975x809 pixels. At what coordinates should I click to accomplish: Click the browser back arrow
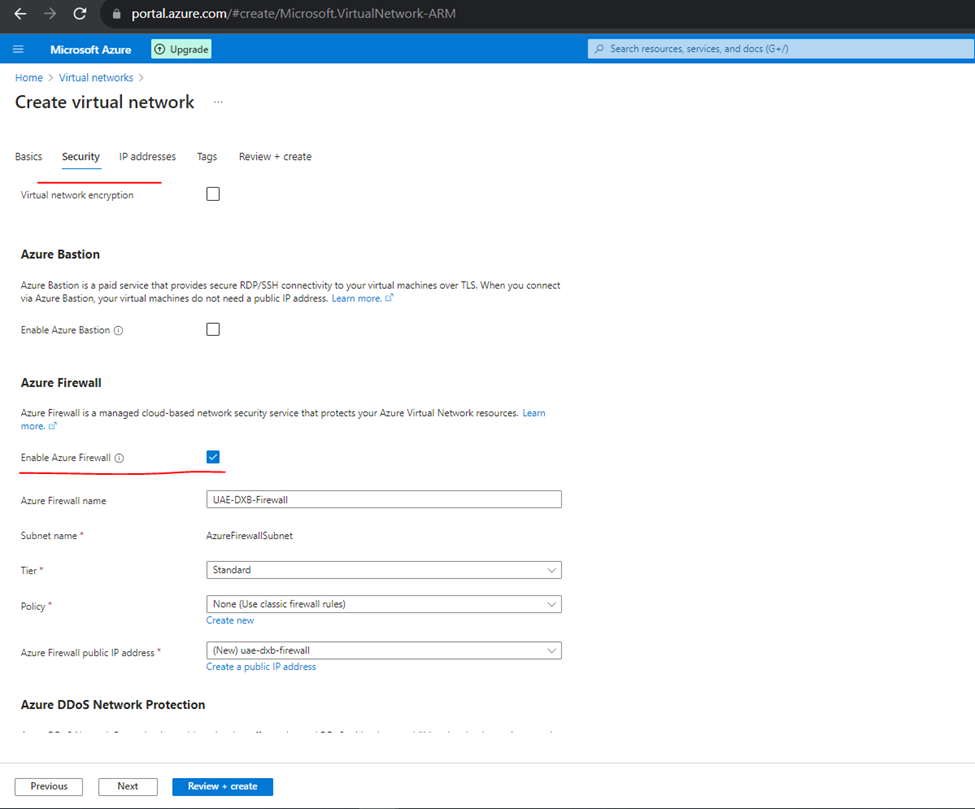pyautogui.click(x=20, y=14)
